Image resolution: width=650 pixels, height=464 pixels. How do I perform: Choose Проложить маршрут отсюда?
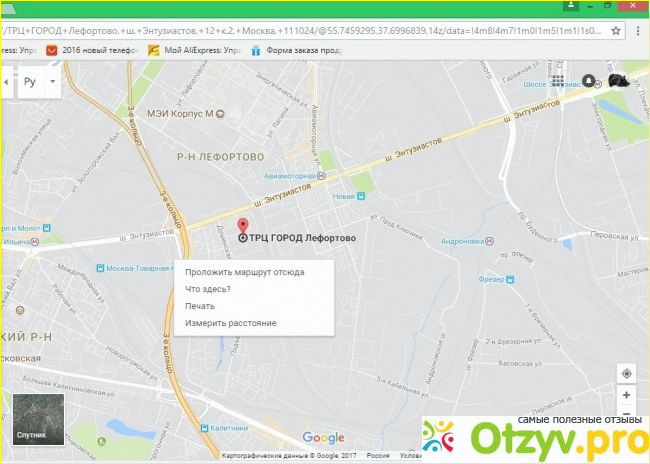coord(245,272)
